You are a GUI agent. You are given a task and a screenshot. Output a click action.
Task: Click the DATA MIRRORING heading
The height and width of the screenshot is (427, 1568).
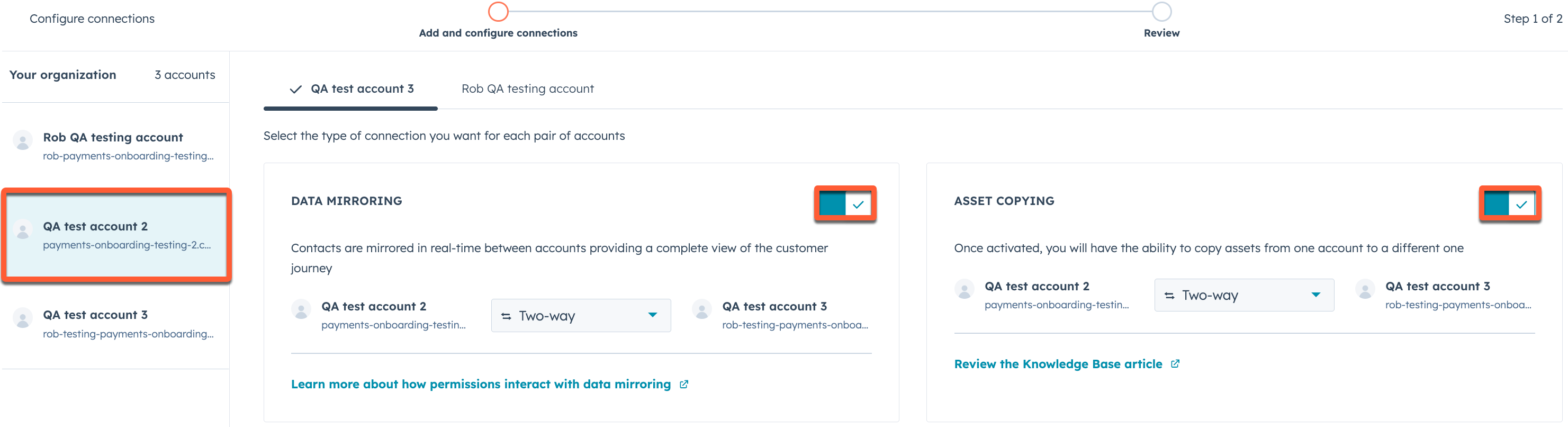point(346,201)
